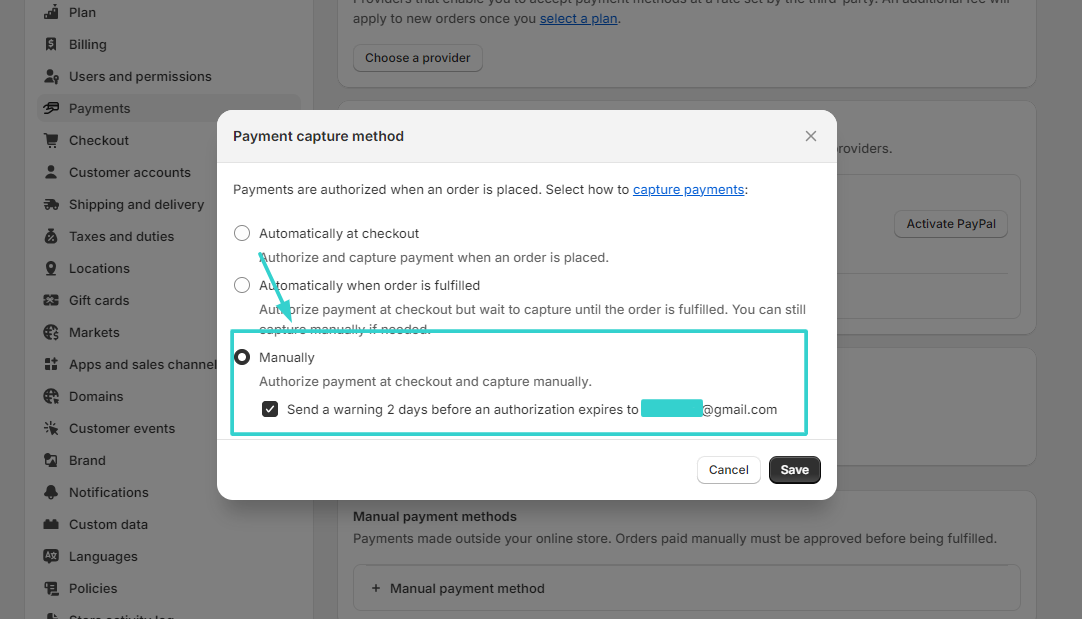The width and height of the screenshot is (1082, 619).
Task: Select the Shipping and delivery truck icon
Action: tap(49, 204)
